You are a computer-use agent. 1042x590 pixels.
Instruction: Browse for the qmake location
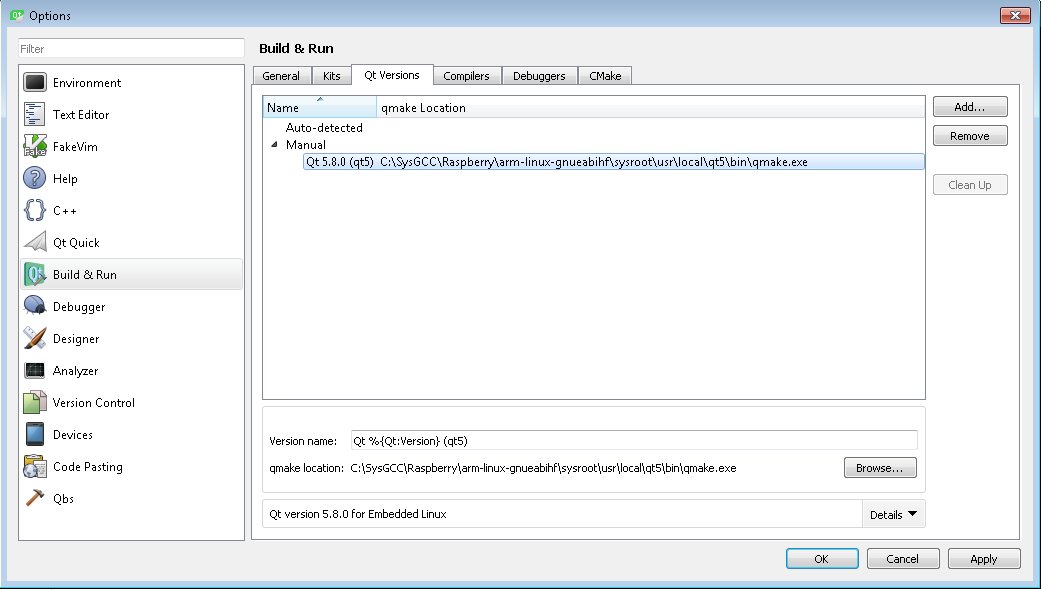pyautogui.click(x=880, y=468)
